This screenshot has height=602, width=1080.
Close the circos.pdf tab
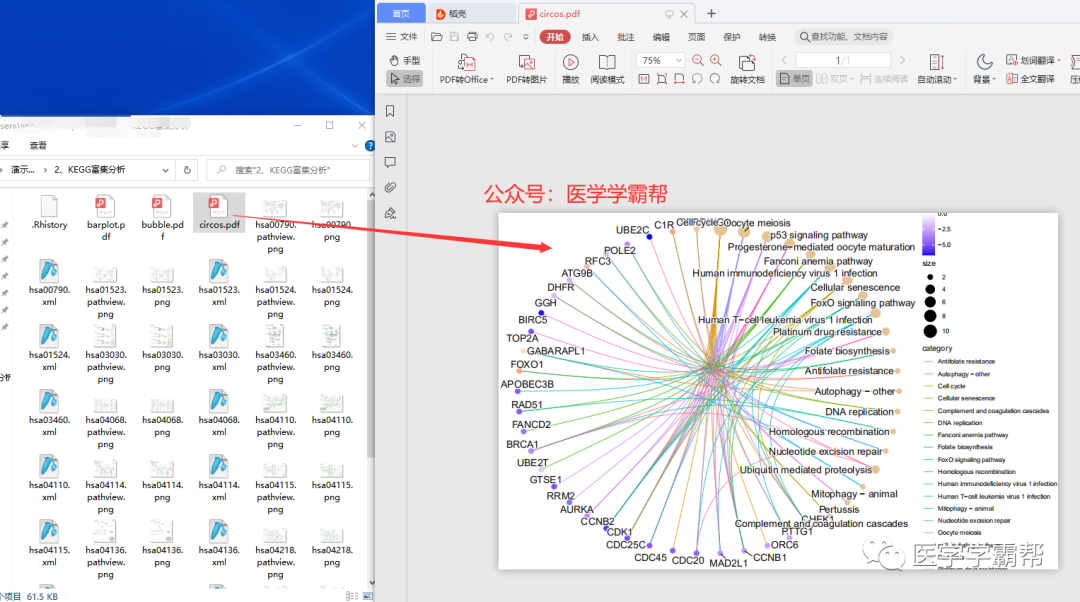coord(683,14)
